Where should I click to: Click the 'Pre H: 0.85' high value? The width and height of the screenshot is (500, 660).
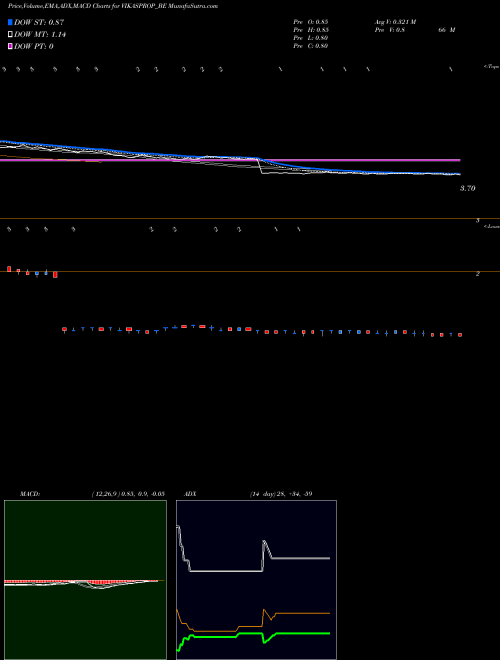[x=311, y=30]
